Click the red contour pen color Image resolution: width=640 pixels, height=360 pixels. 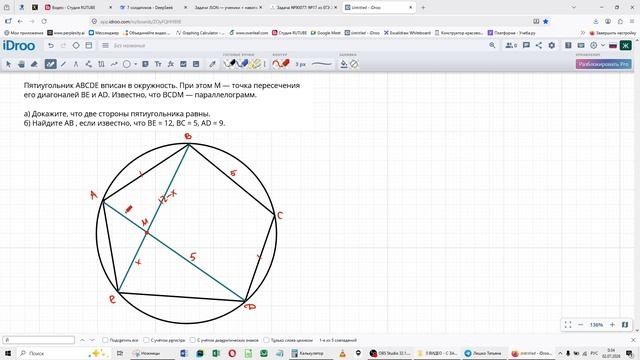[x=281, y=64]
